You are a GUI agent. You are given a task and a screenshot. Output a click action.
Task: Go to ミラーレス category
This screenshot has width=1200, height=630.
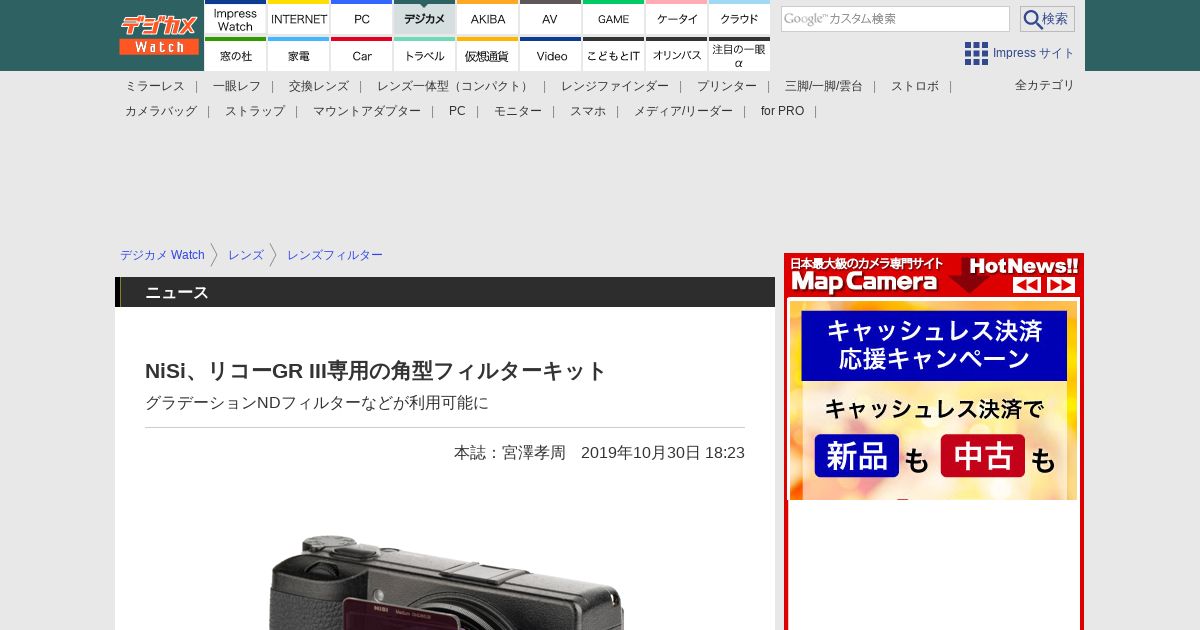(x=155, y=86)
